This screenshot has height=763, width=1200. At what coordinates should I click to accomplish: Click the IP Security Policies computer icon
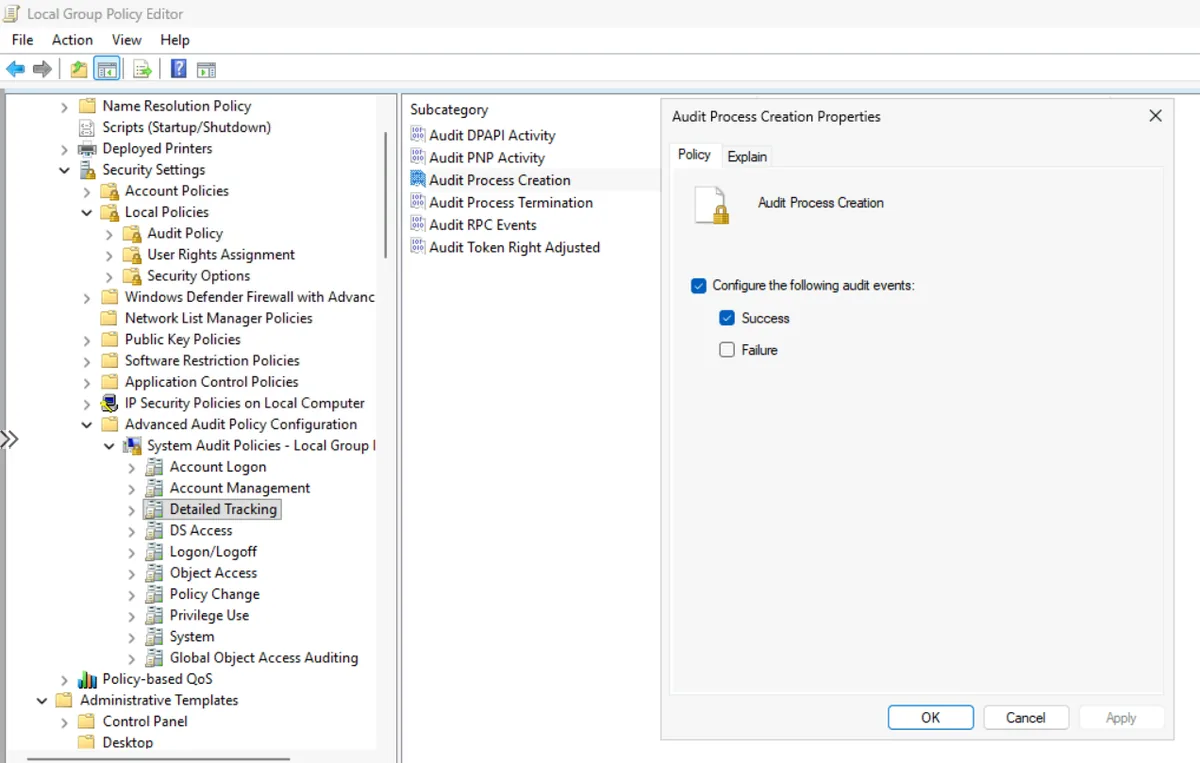[109, 403]
